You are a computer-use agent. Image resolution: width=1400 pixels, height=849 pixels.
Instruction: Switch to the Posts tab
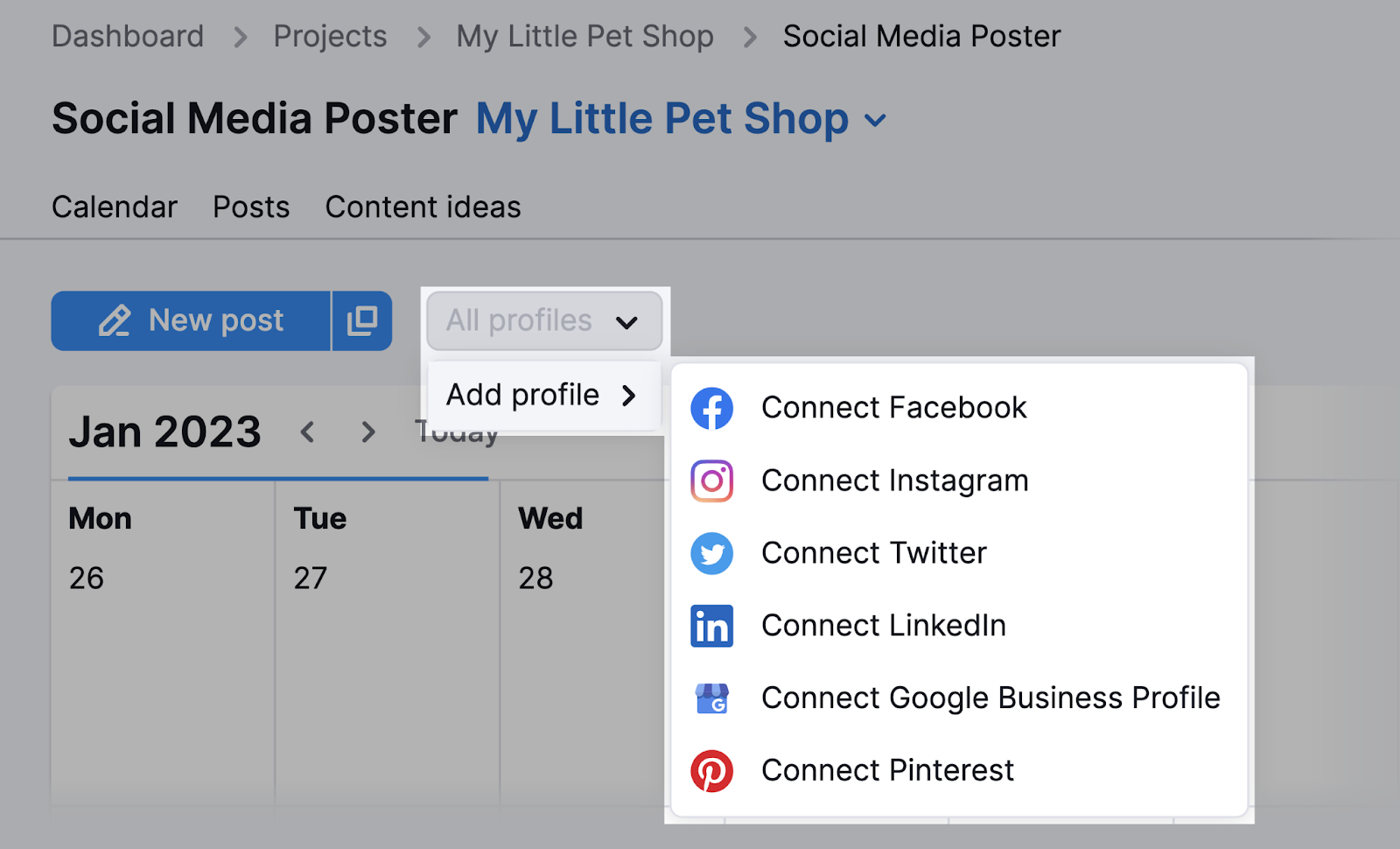[x=250, y=207]
